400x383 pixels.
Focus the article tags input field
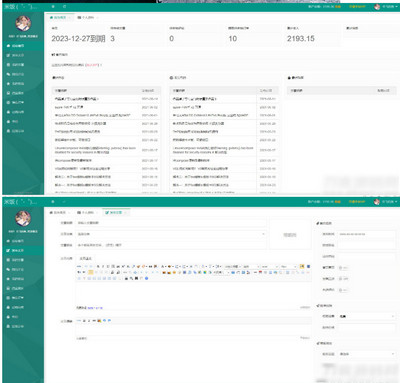point(171,245)
